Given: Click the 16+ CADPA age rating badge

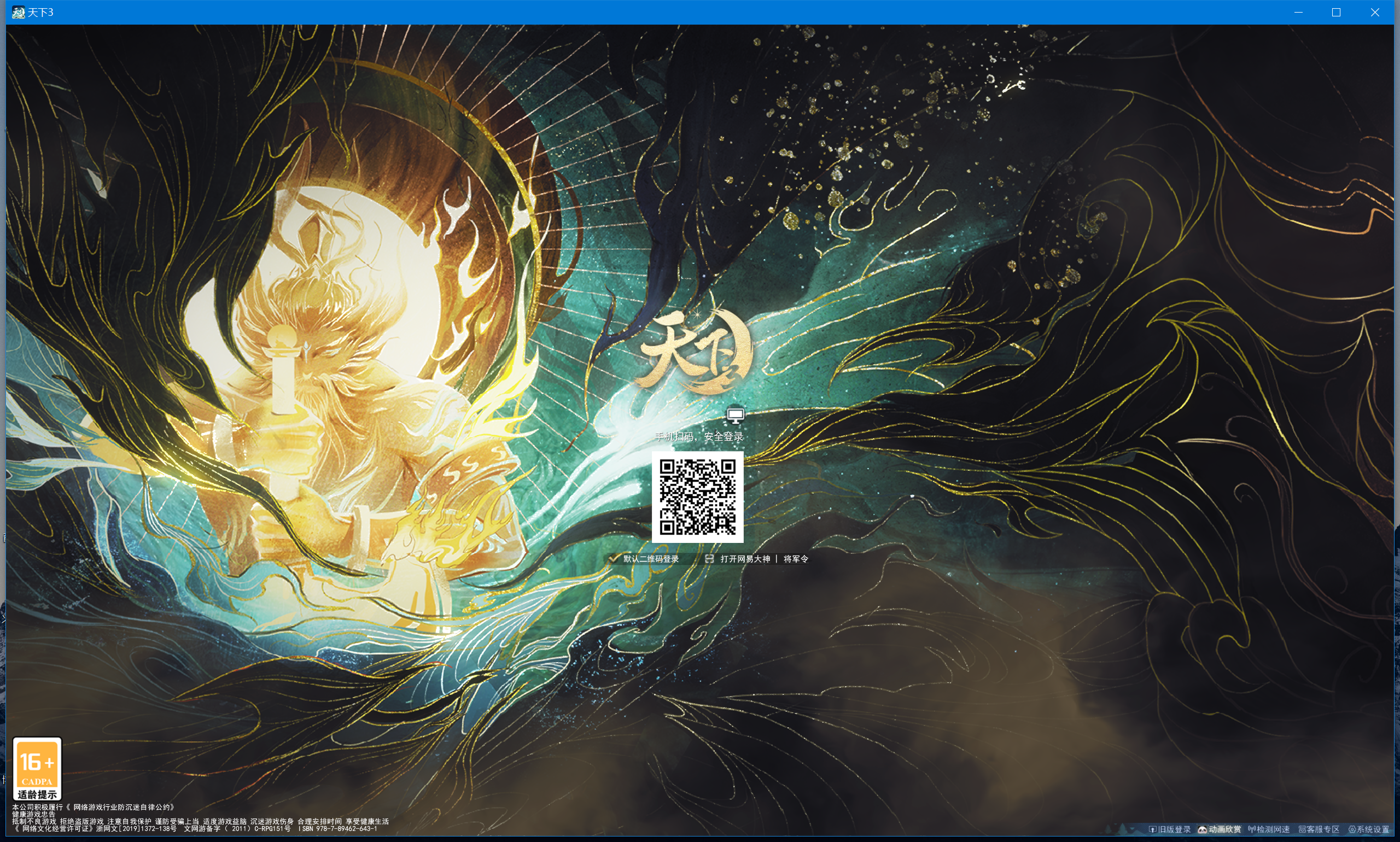Looking at the screenshot, I should click(37, 769).
